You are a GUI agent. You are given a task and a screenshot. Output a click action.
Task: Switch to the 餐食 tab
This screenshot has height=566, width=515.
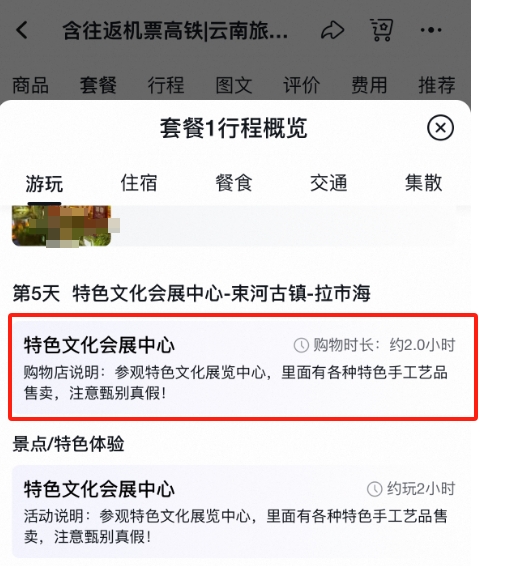click(234, 183)
